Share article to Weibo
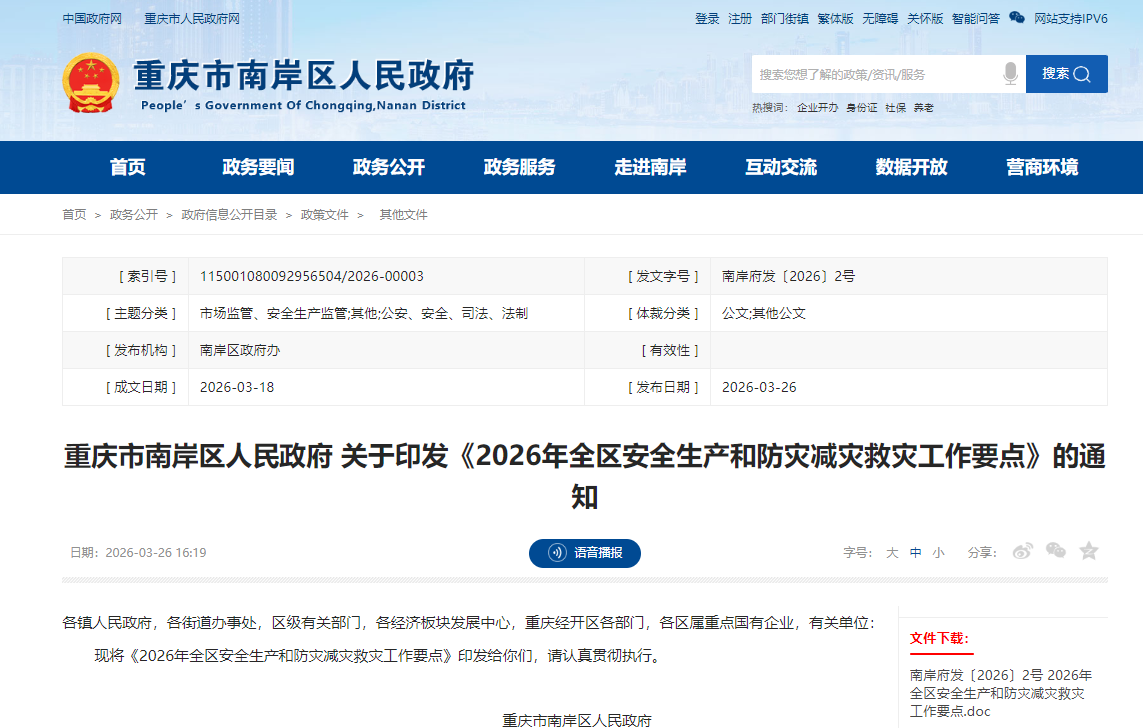The width and height of the screenshot is (1143, 728). click(x=1022, y=551)
